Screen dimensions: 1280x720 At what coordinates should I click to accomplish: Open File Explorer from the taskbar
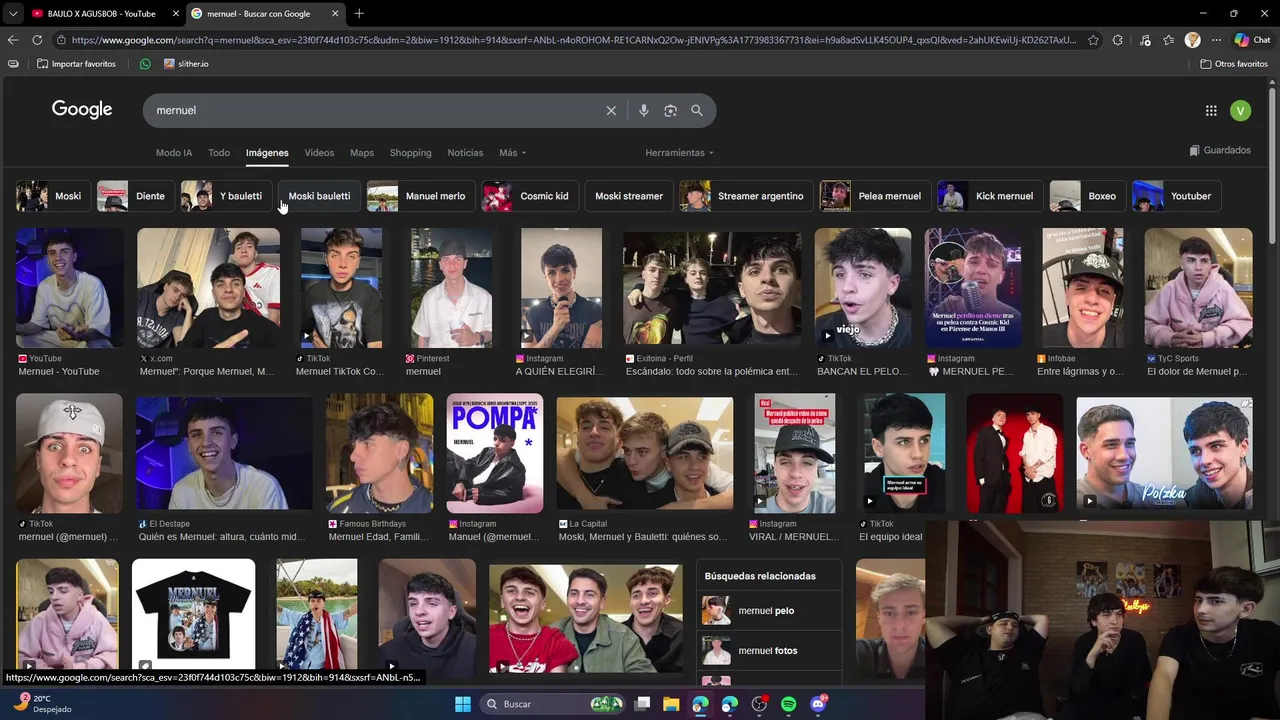pyautogui.click(x=671, y=704)
